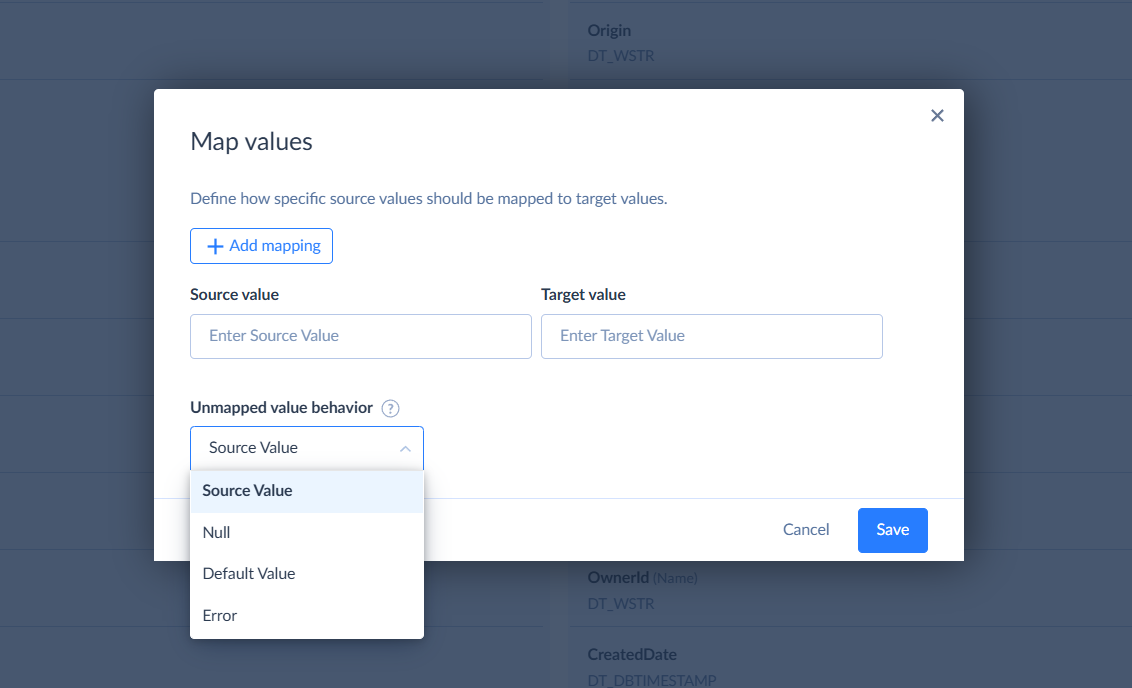Click the 'Map values' dialog heading
1132x688 pixels.
(x=251, y=142)
